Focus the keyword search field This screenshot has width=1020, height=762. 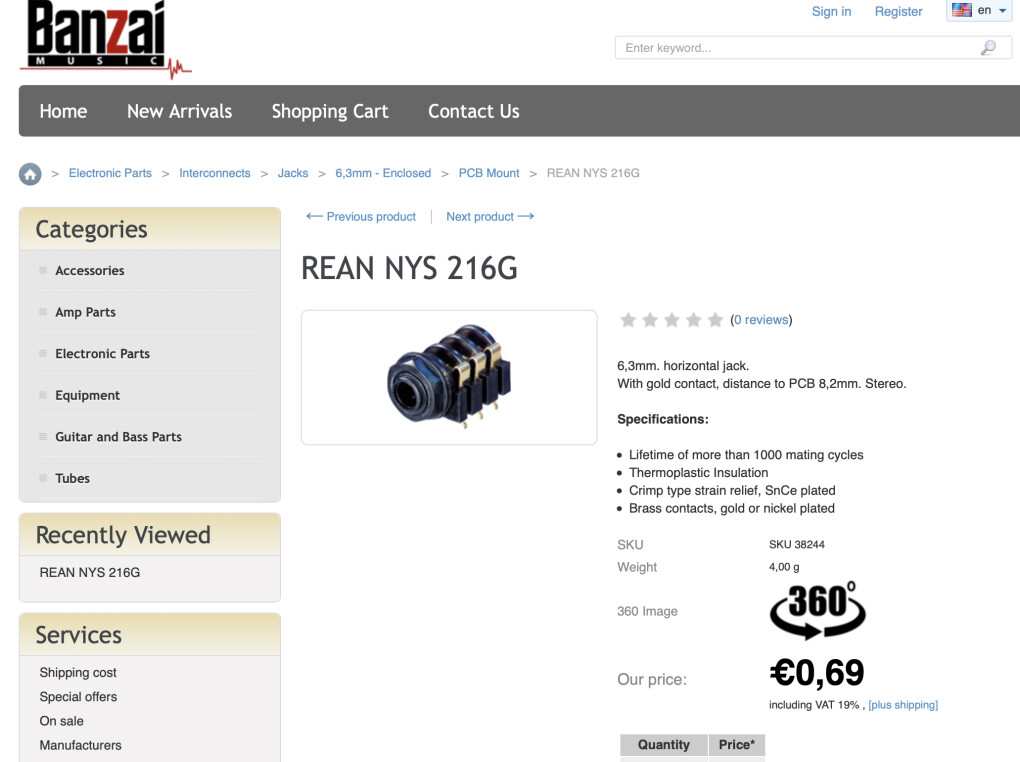click(813, 48)
